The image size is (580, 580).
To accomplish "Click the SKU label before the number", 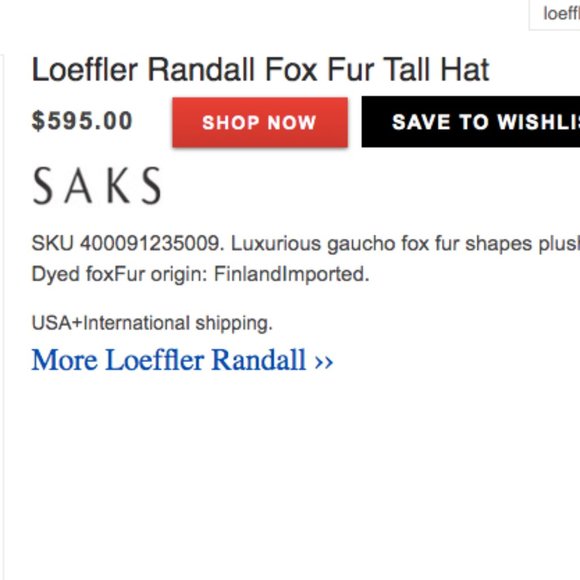I will click(x=53, y=244).
